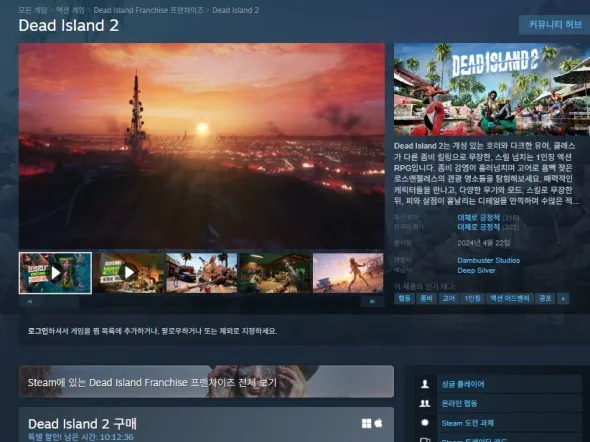This screenshot has height=442, width=590.
Task: Click the game description paragraph
Action: 487,173
